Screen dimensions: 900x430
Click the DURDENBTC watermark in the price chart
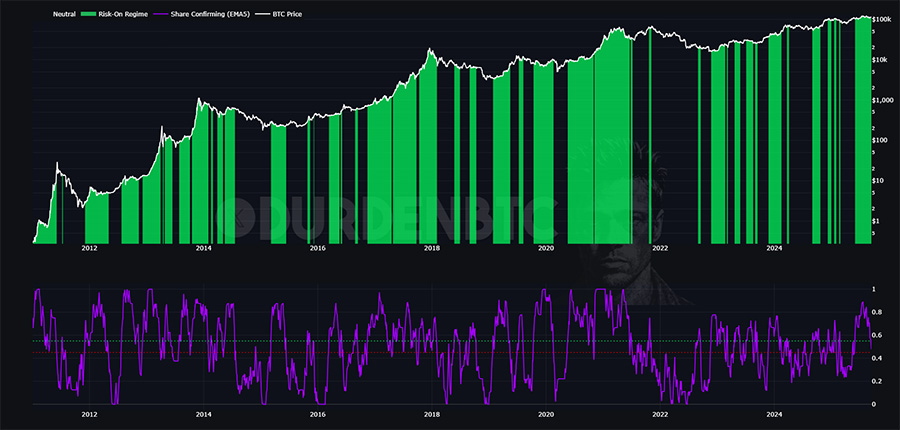click(x=390, y=212)
